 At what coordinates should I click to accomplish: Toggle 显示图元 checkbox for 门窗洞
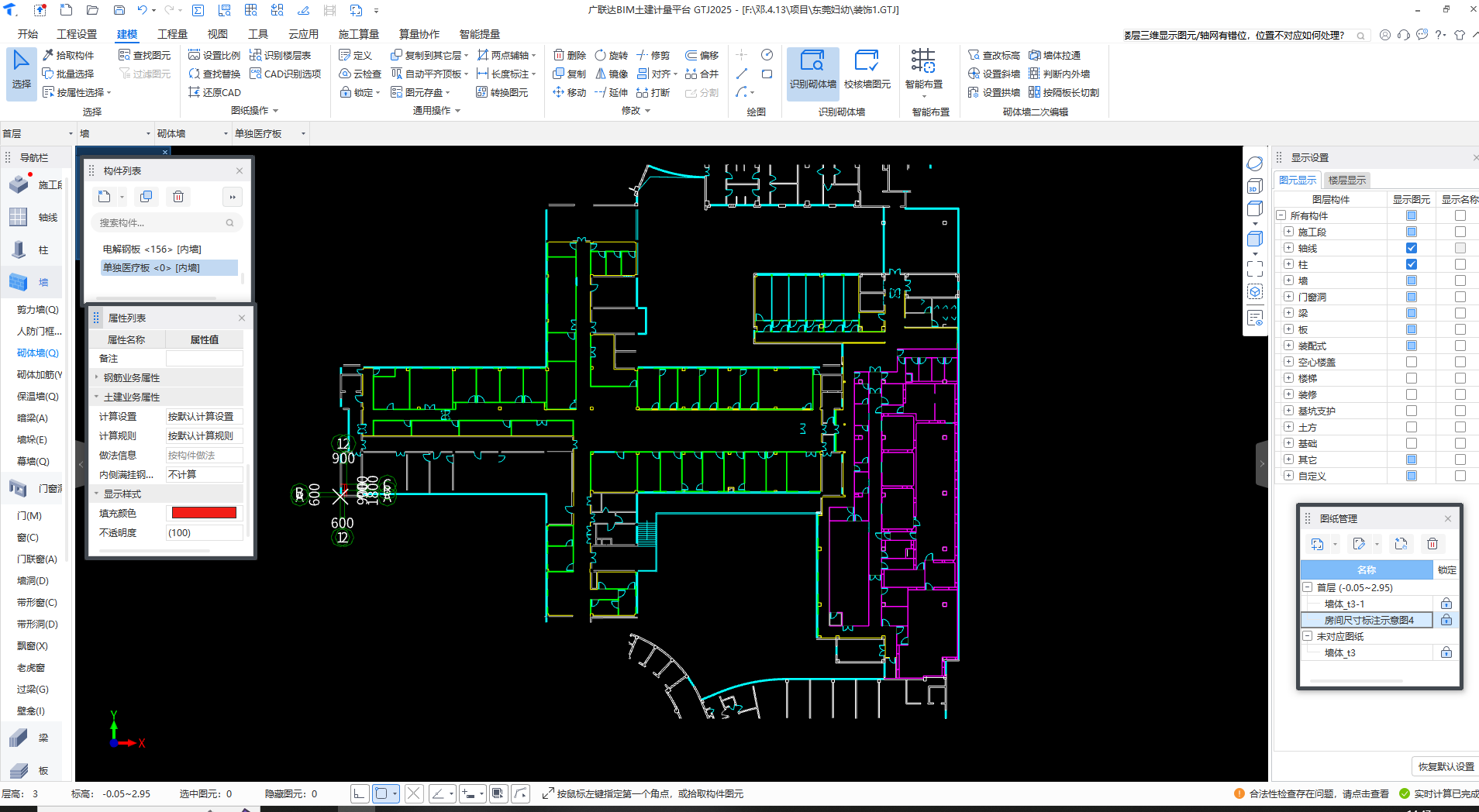1412,297
